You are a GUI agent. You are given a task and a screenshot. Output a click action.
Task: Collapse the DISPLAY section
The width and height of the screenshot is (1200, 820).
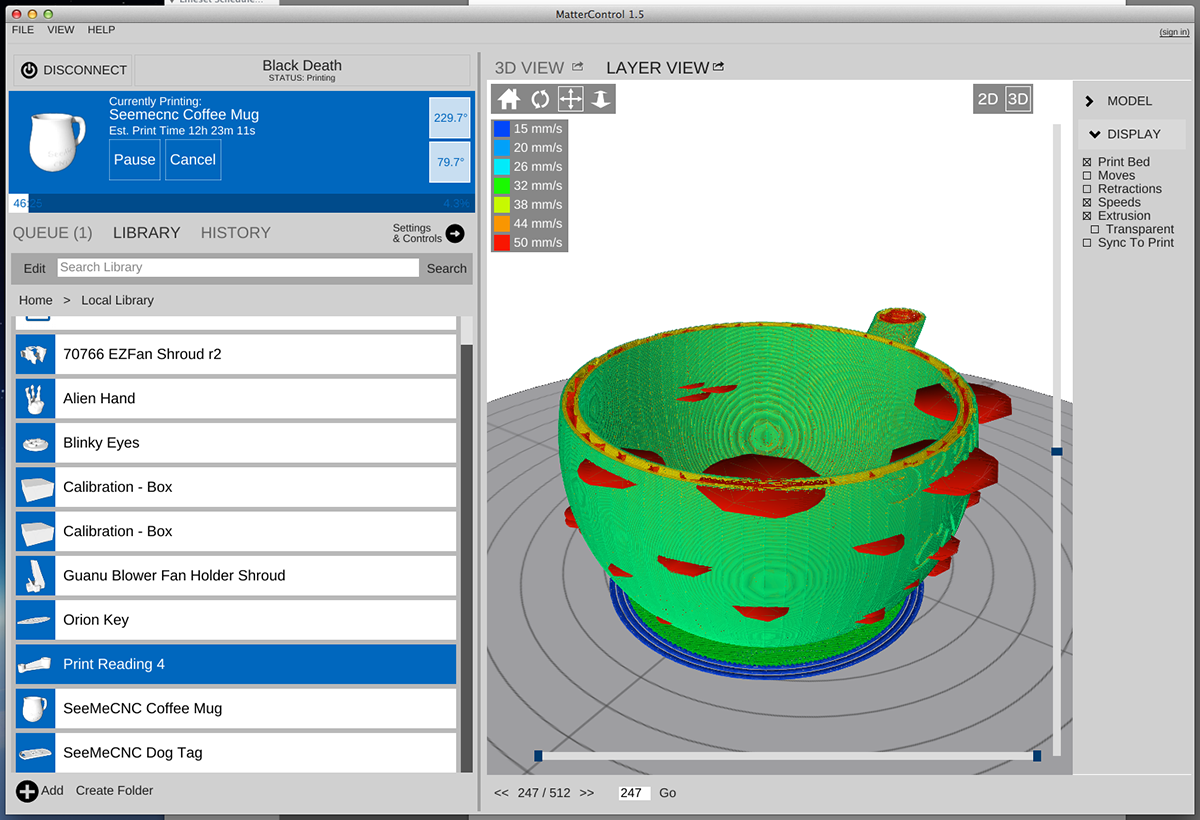tap(1095, 134)
